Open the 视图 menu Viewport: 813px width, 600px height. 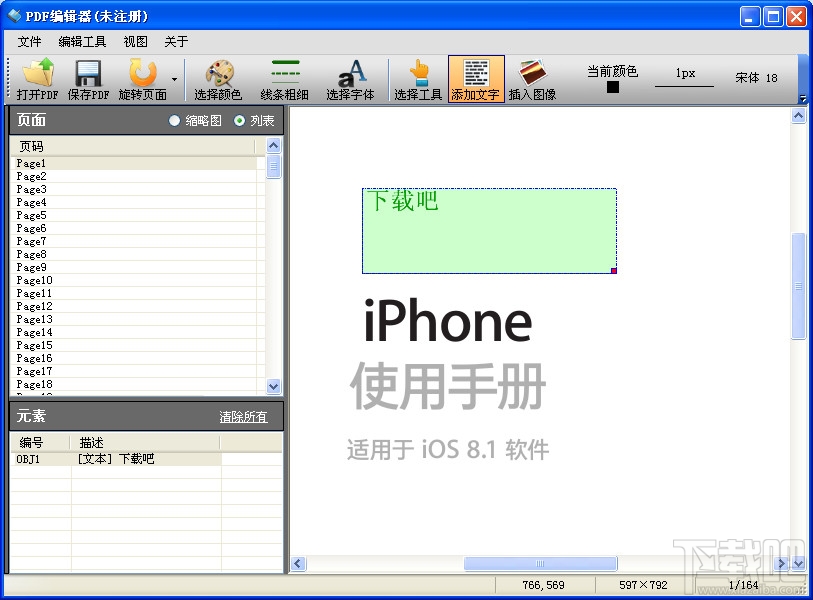tap(135, 41)
